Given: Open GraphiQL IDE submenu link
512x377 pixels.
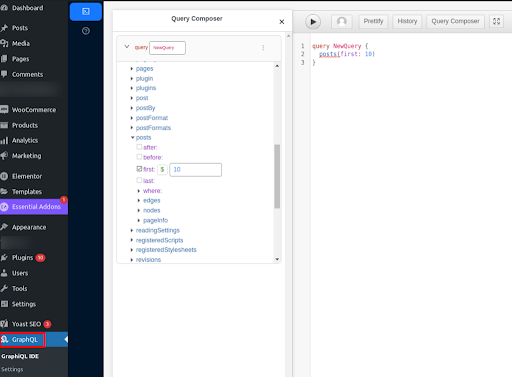Looking at the screenshot, I should coord(20,356).
